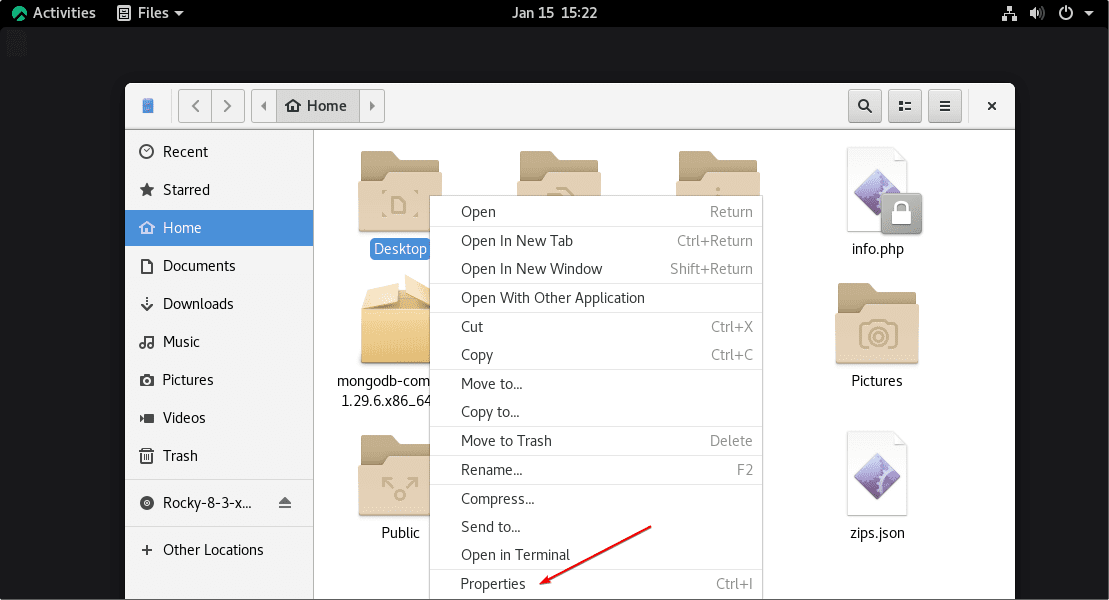The height and width of the screenshot is (600, 1109).
Task: Click the back navigation arrow
Action: click(x=195, y=105)
